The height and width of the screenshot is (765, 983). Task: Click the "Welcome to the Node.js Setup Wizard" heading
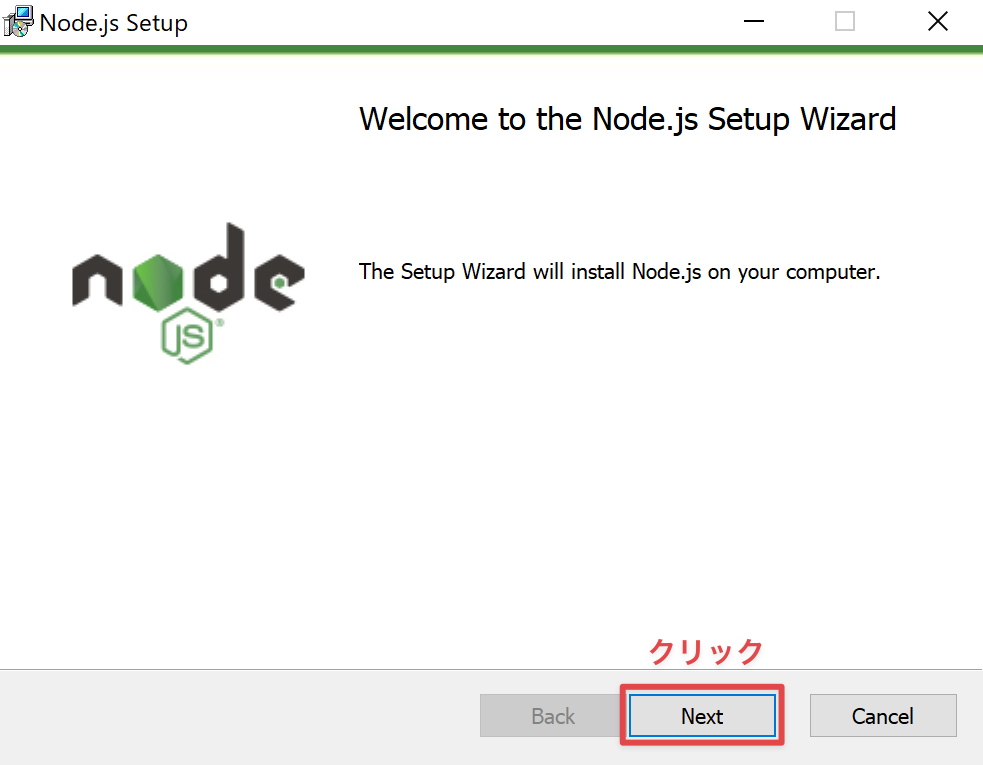click(627, 119)
